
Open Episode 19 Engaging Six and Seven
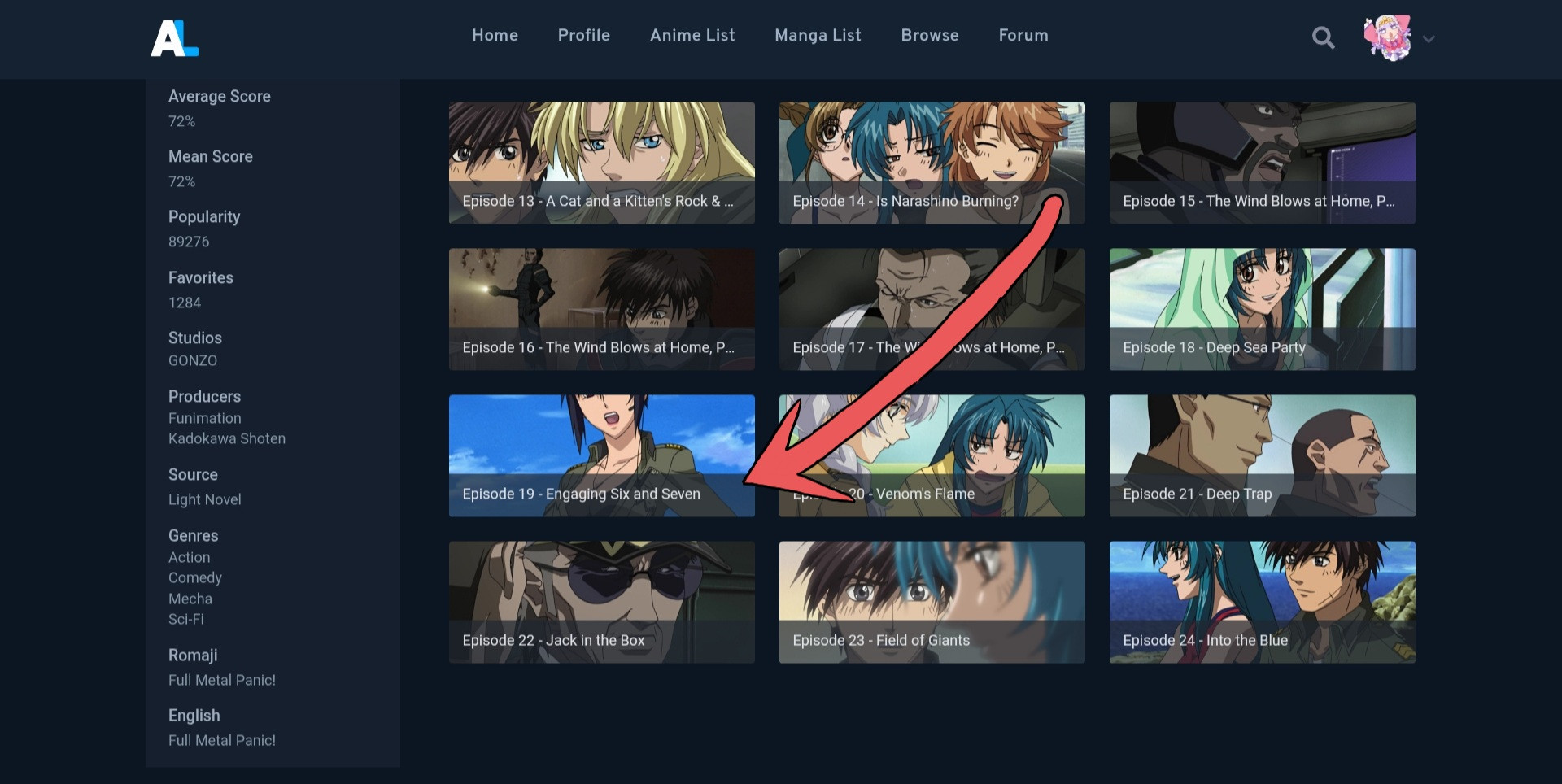(x=602, y=455)
